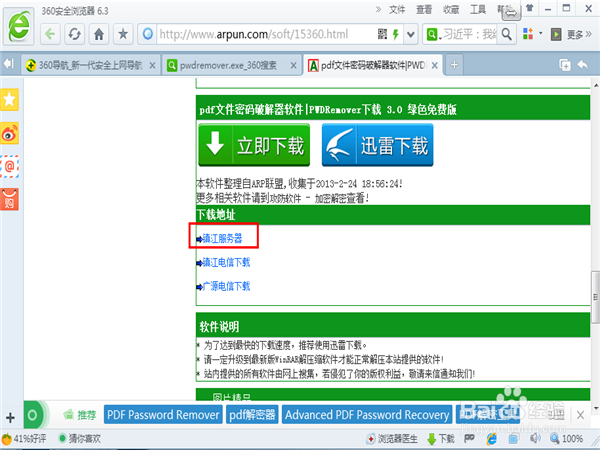Open the address bar dropdown arrow
This screenshot has width=600, height=450.
click(x=411, y=35)
